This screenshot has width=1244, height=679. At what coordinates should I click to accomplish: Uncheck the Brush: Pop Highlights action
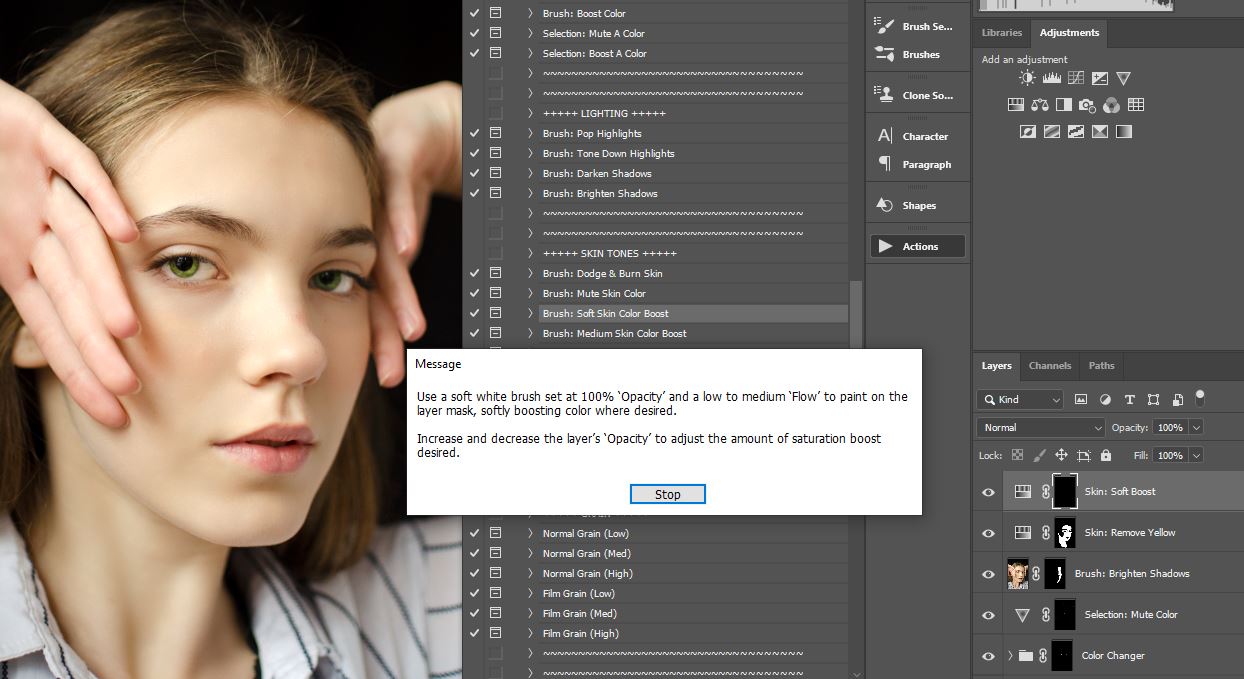pos(474,133)
